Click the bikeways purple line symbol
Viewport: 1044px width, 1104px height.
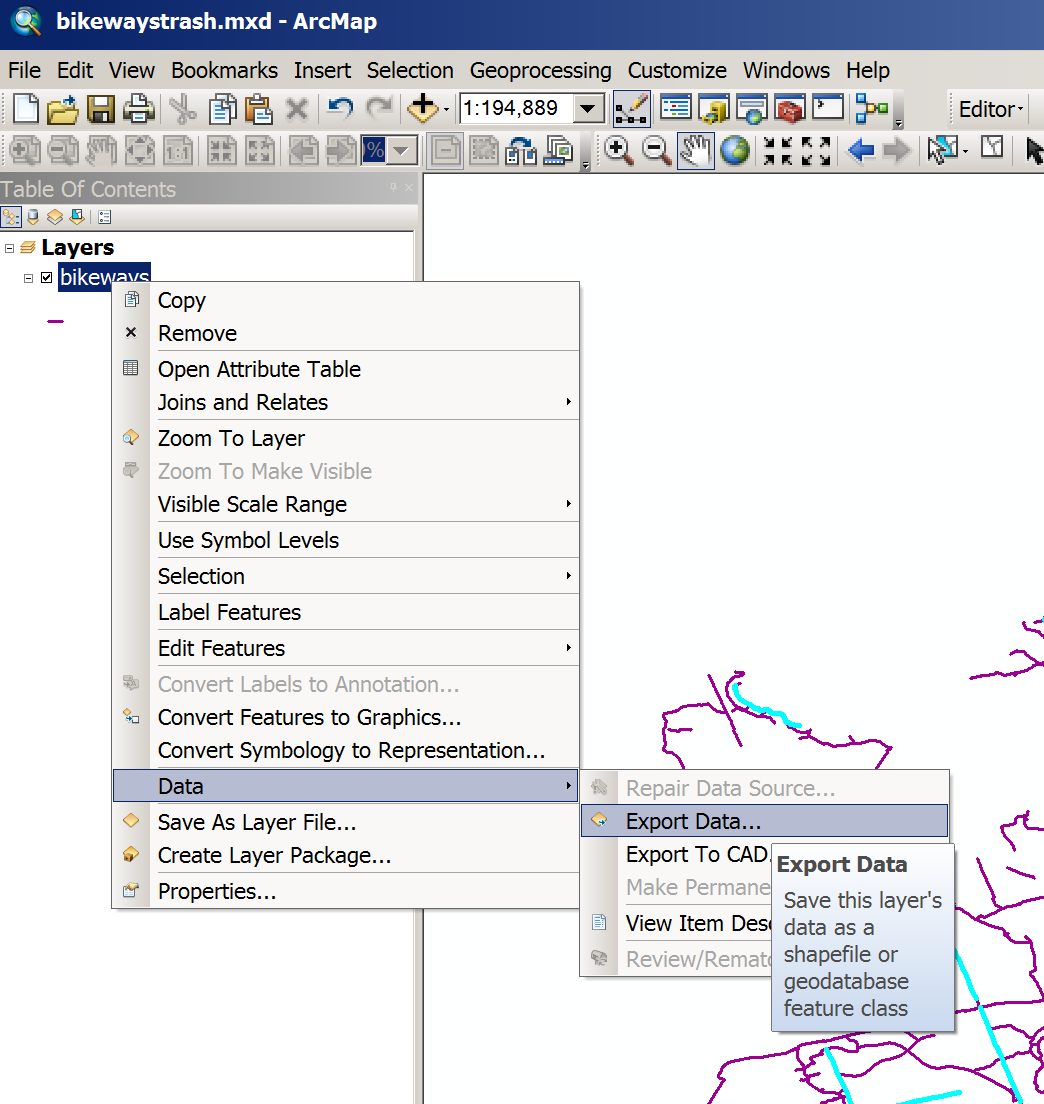[x=56, y=321]
